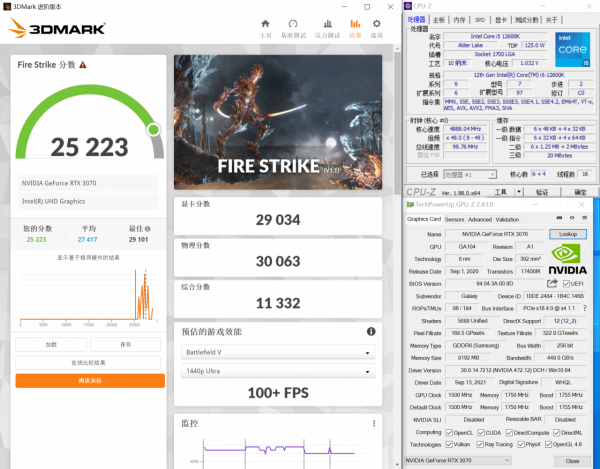Switch to the 内存 tab in CPU-Z

tap(459, 20)
